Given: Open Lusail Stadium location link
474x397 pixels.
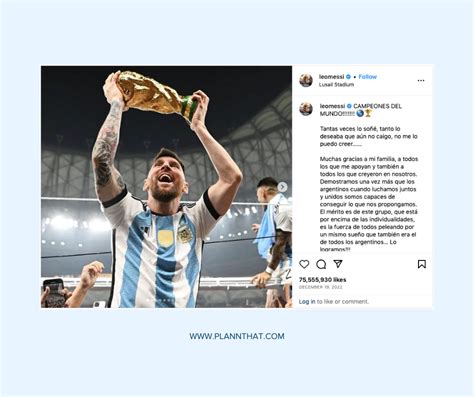Looking at the screenshot, I should 336,85.
